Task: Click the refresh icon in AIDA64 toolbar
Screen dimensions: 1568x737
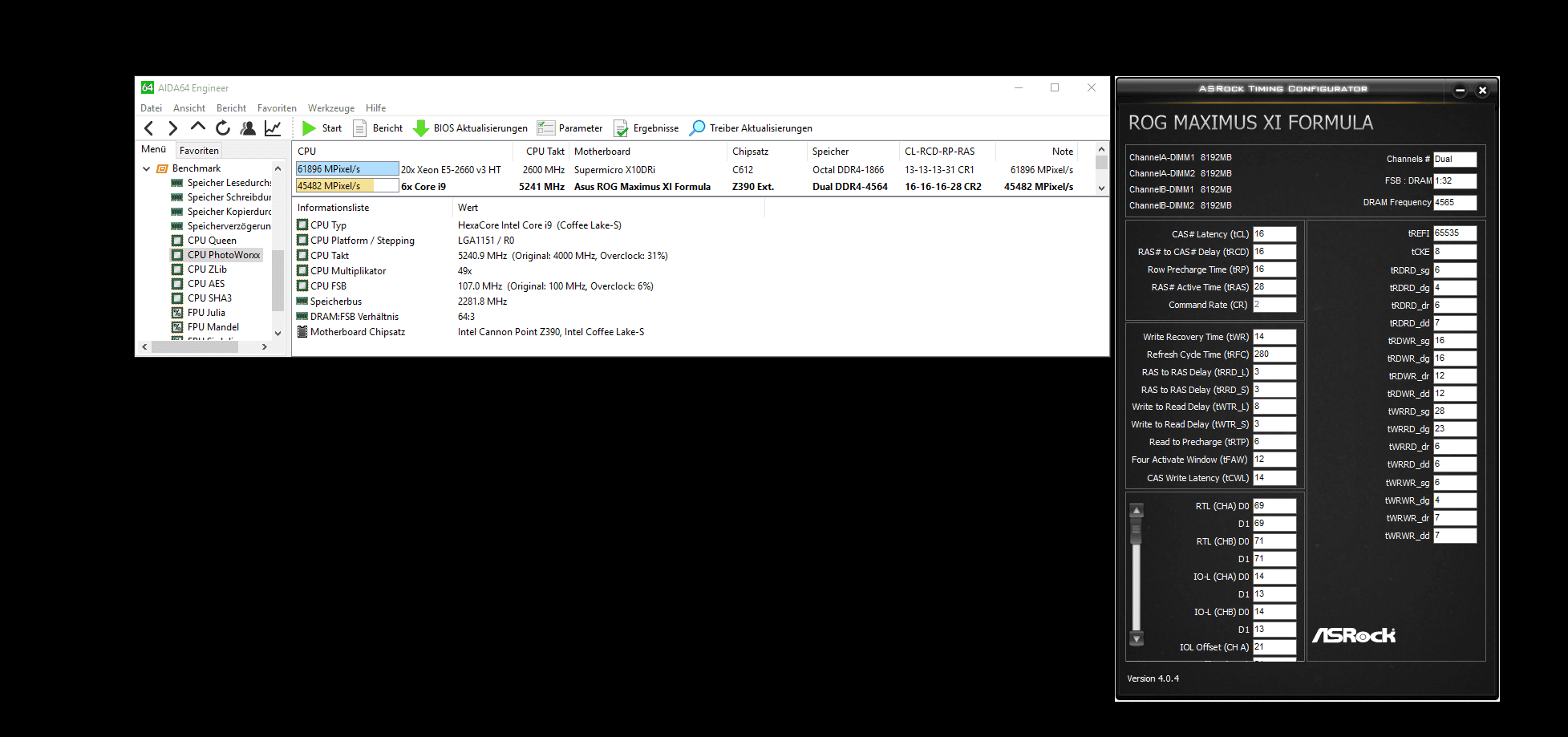Action: (223, 128)
